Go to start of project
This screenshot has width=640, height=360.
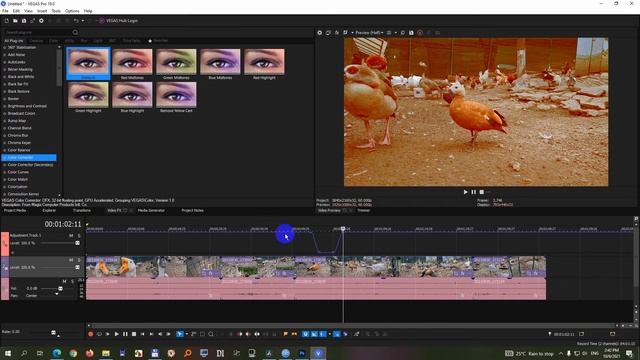142,334
